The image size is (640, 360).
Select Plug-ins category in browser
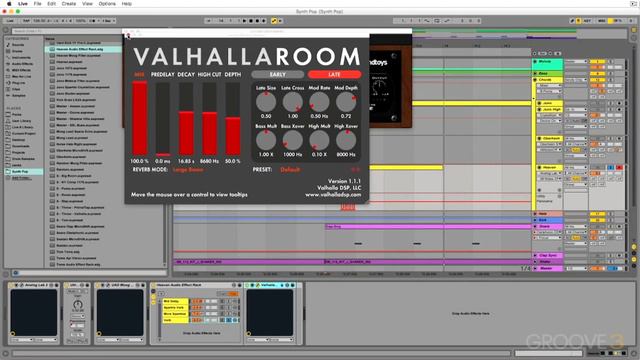pyautogui.click(x=18, y=83)
